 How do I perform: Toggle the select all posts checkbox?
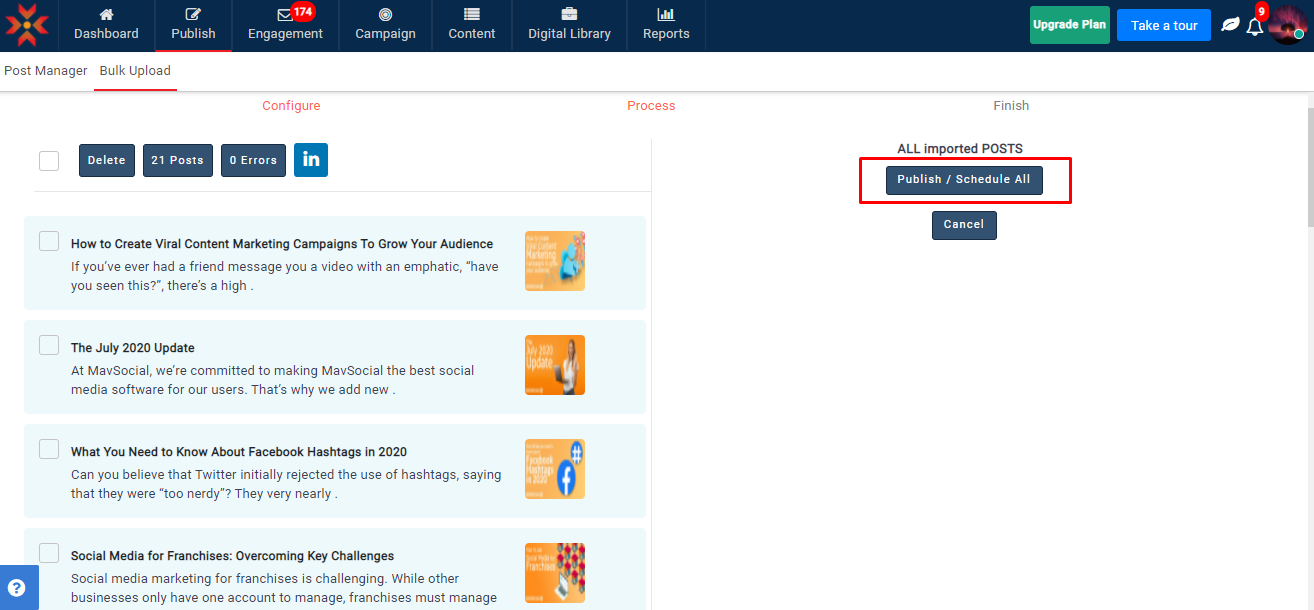[49, 161]
